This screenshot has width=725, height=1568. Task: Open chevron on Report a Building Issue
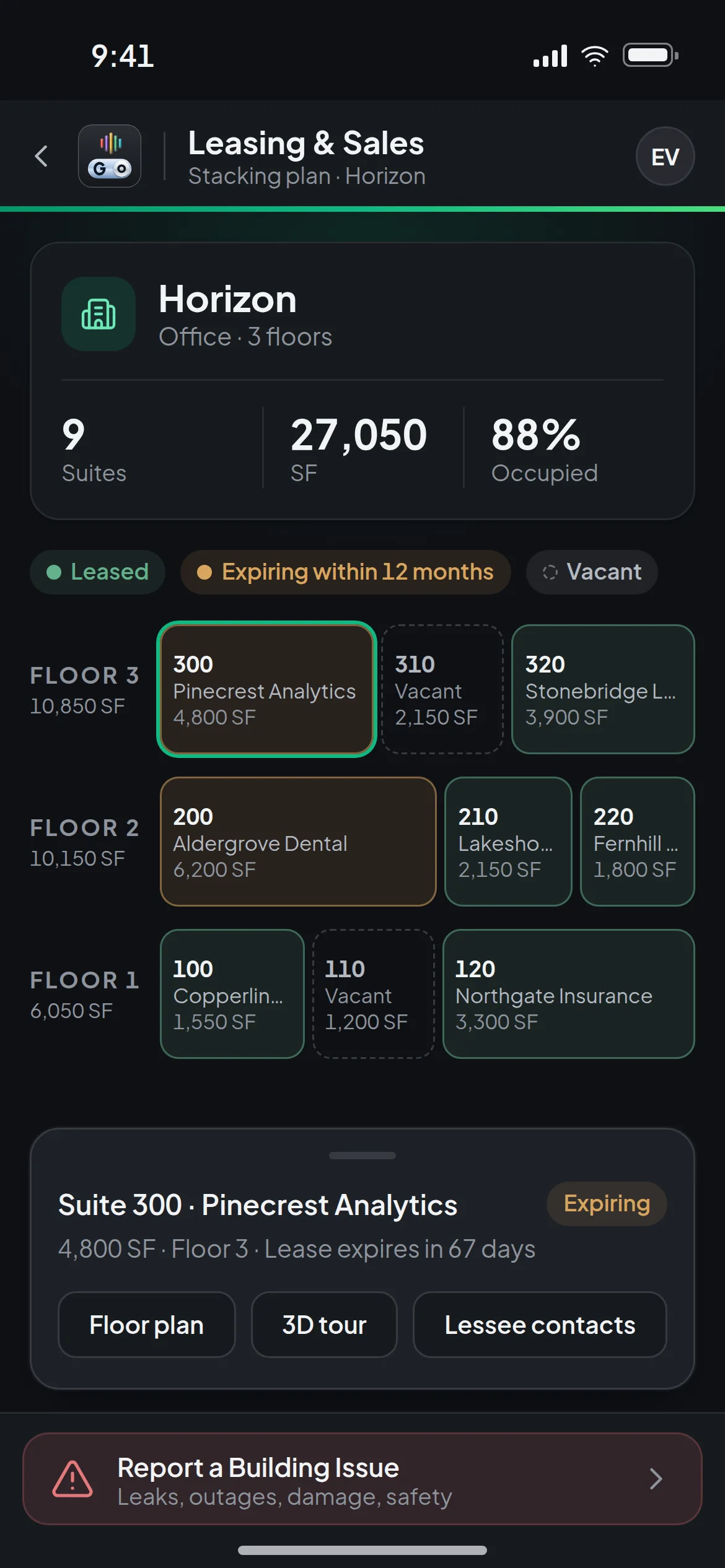656,1479
